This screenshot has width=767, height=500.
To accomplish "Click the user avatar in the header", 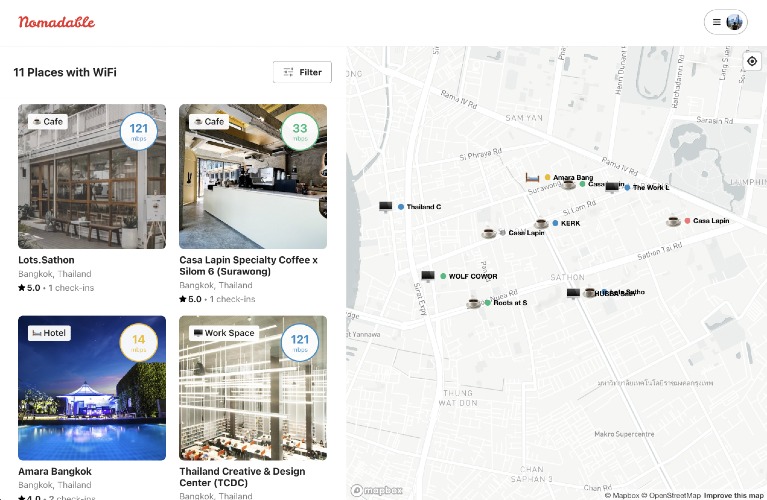I will click(734, 22).
